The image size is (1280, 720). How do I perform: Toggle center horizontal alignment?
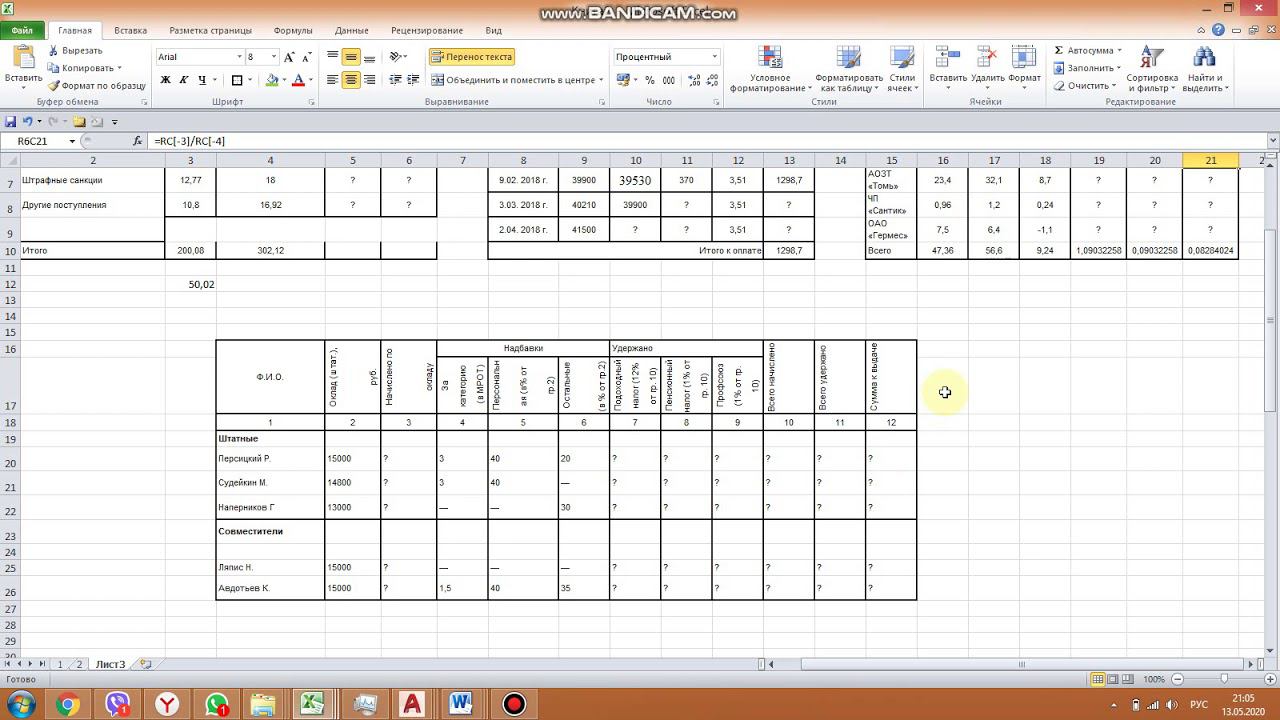351,80
